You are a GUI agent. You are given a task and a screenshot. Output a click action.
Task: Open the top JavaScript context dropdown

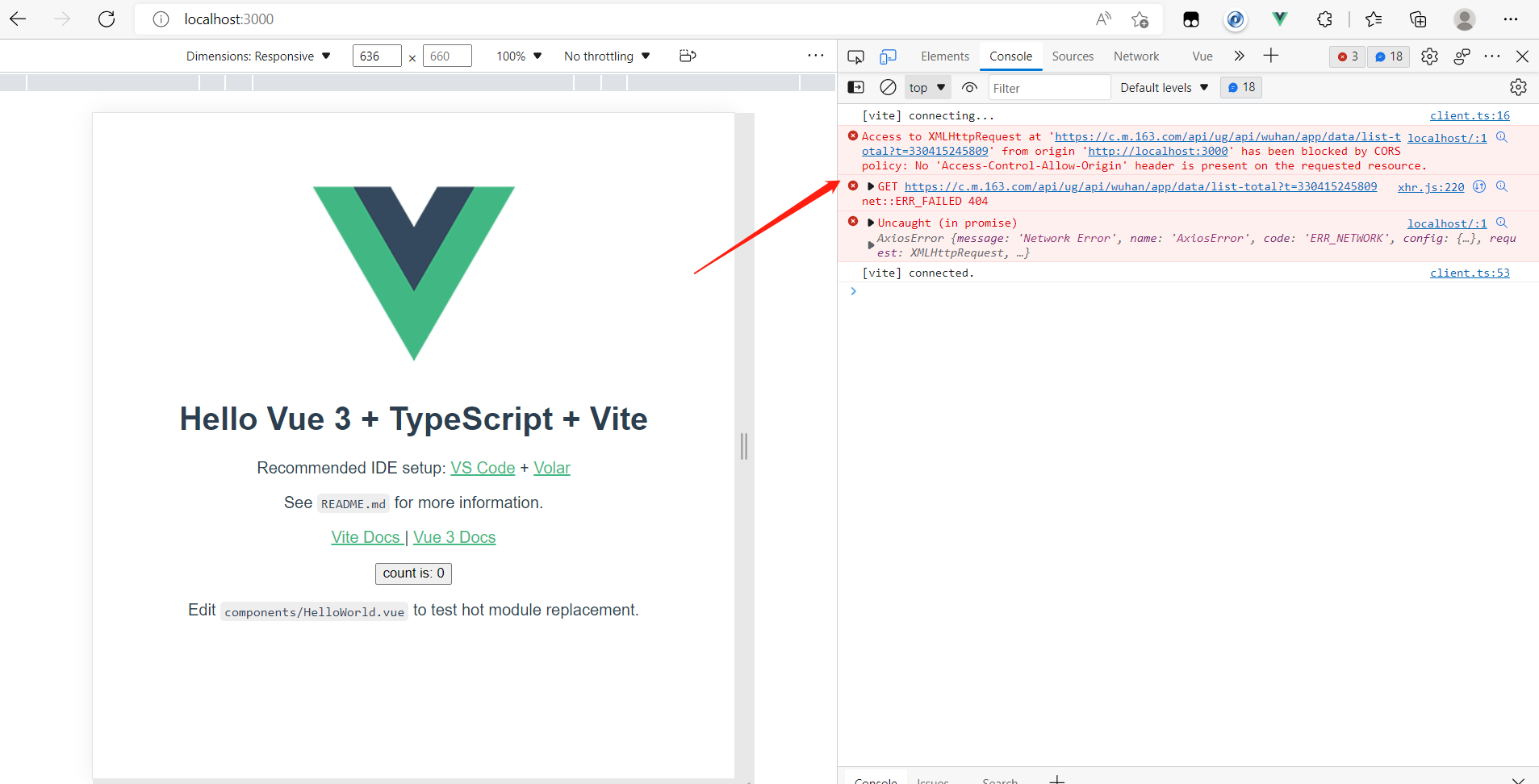tap(926, 87)
